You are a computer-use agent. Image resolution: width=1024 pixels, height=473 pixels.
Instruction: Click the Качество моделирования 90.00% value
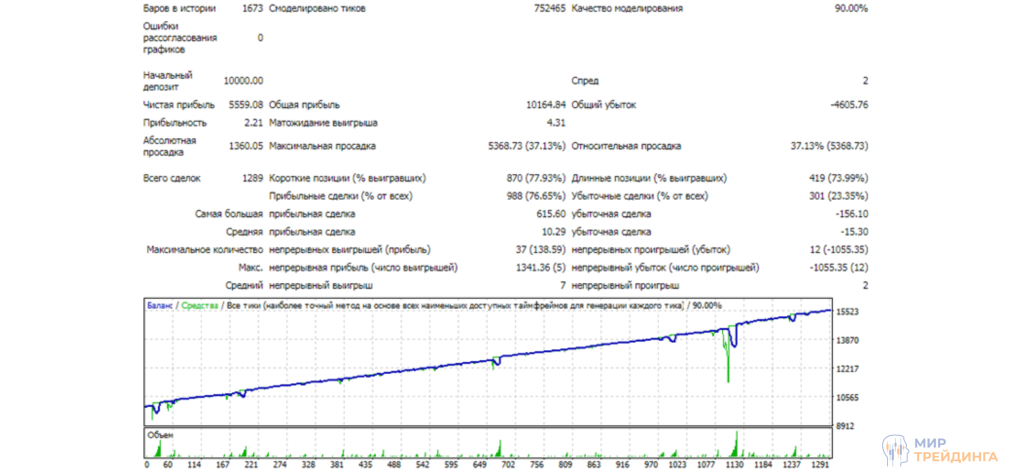[850, 8]
